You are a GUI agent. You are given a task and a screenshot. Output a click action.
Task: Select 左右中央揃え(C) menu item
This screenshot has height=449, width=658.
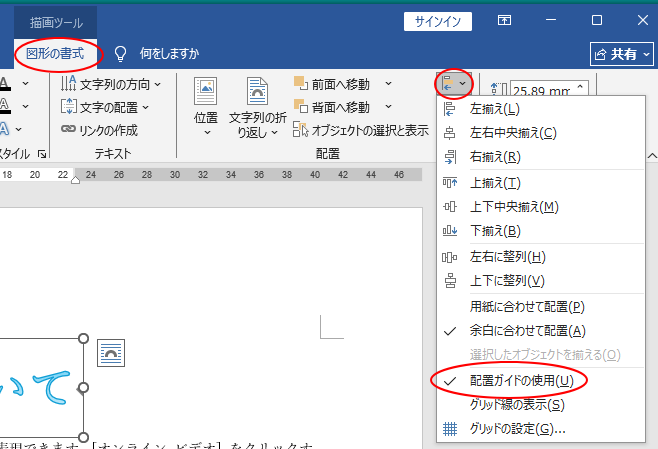[x=540, y=133]
